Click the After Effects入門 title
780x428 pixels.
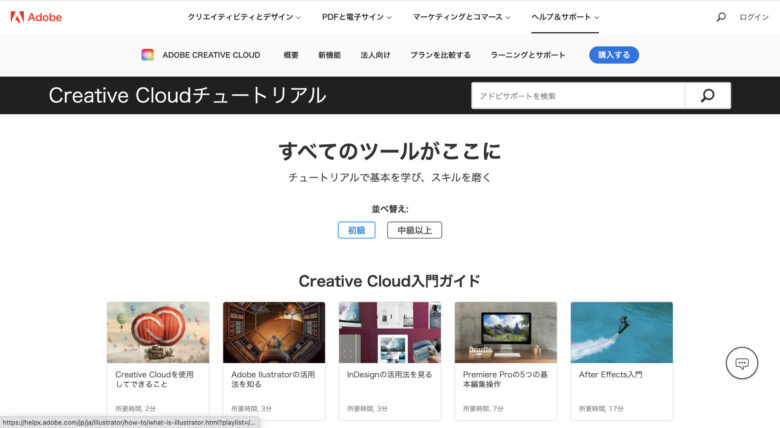click(x=610, y=374)
